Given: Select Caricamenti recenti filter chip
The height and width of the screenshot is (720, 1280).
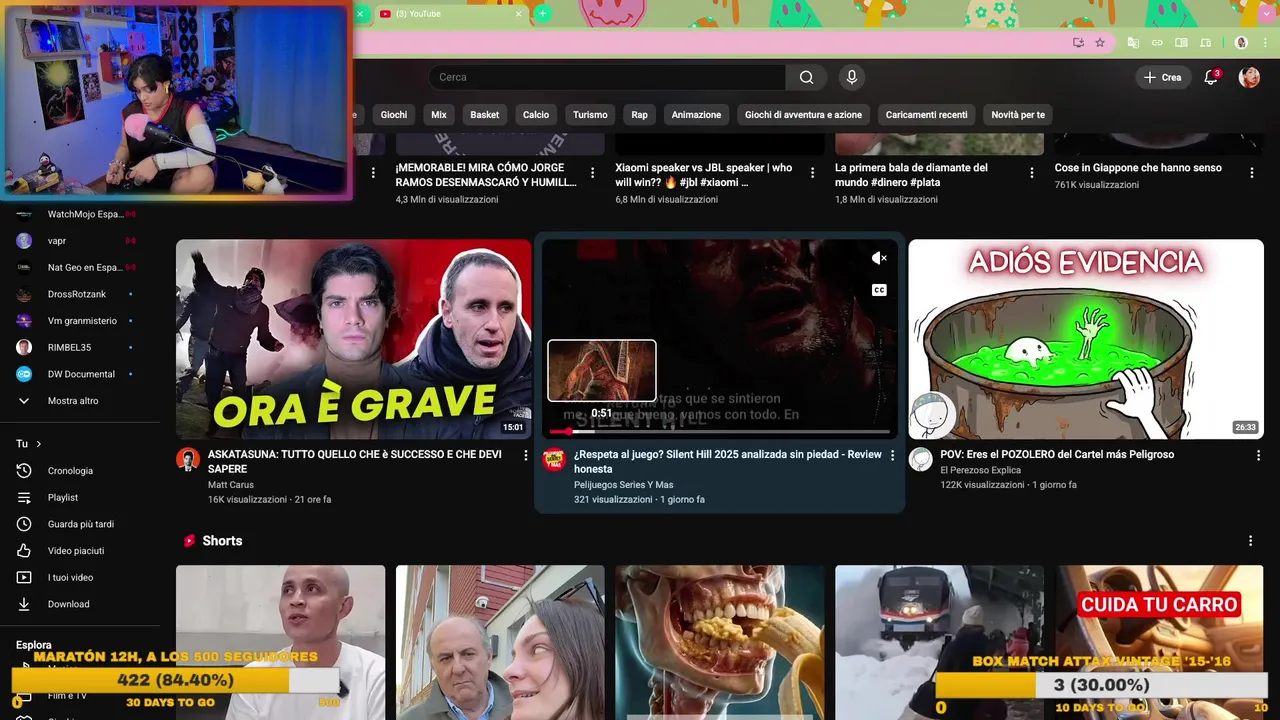Looking at the screenshot, I should pyautogui.click(x=927, y=115).
